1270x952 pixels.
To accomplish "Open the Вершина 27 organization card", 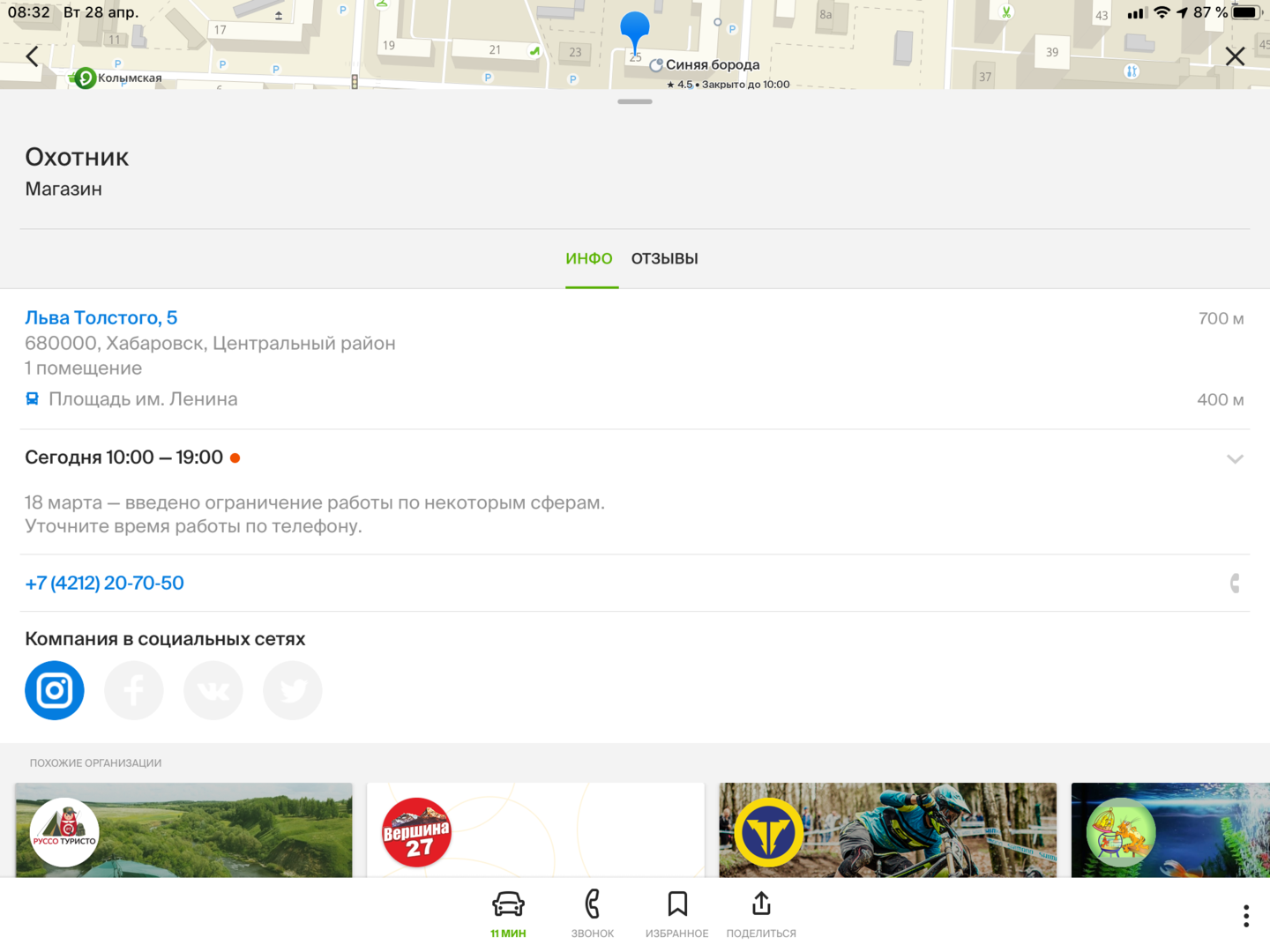I will [x=535, y=830].
